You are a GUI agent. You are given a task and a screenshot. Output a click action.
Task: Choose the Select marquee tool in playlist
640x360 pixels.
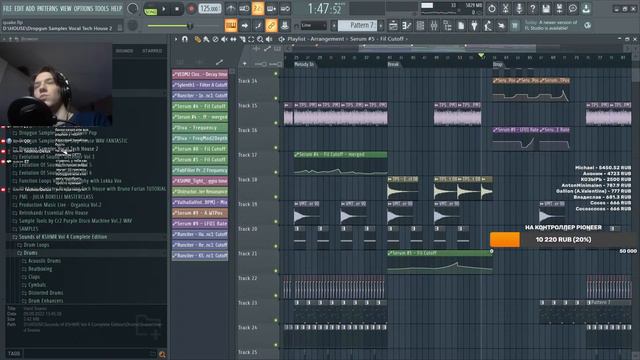[x=251, y=39]
